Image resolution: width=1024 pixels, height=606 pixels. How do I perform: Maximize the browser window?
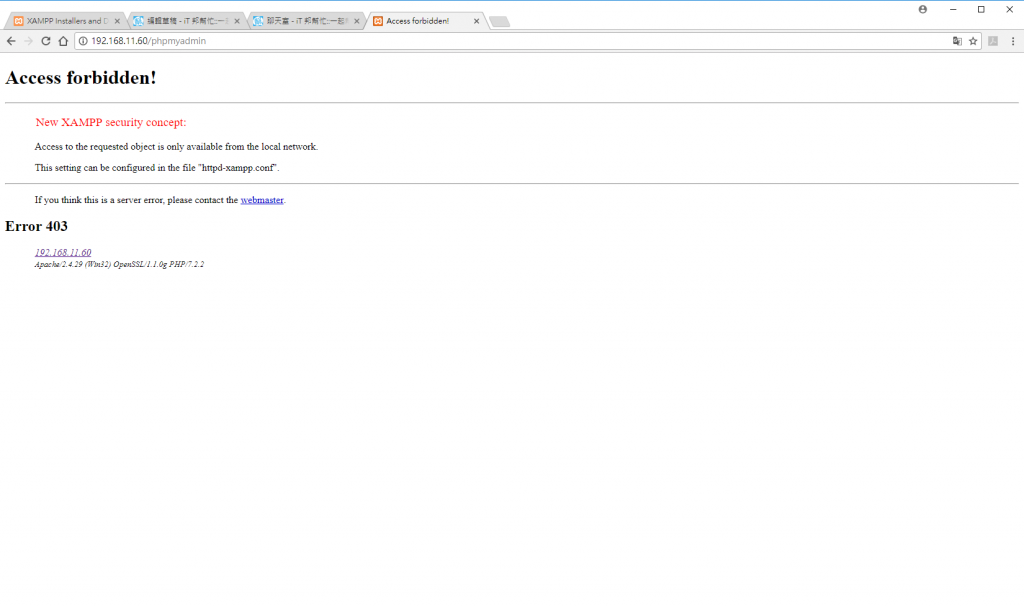tap(981, 9)
